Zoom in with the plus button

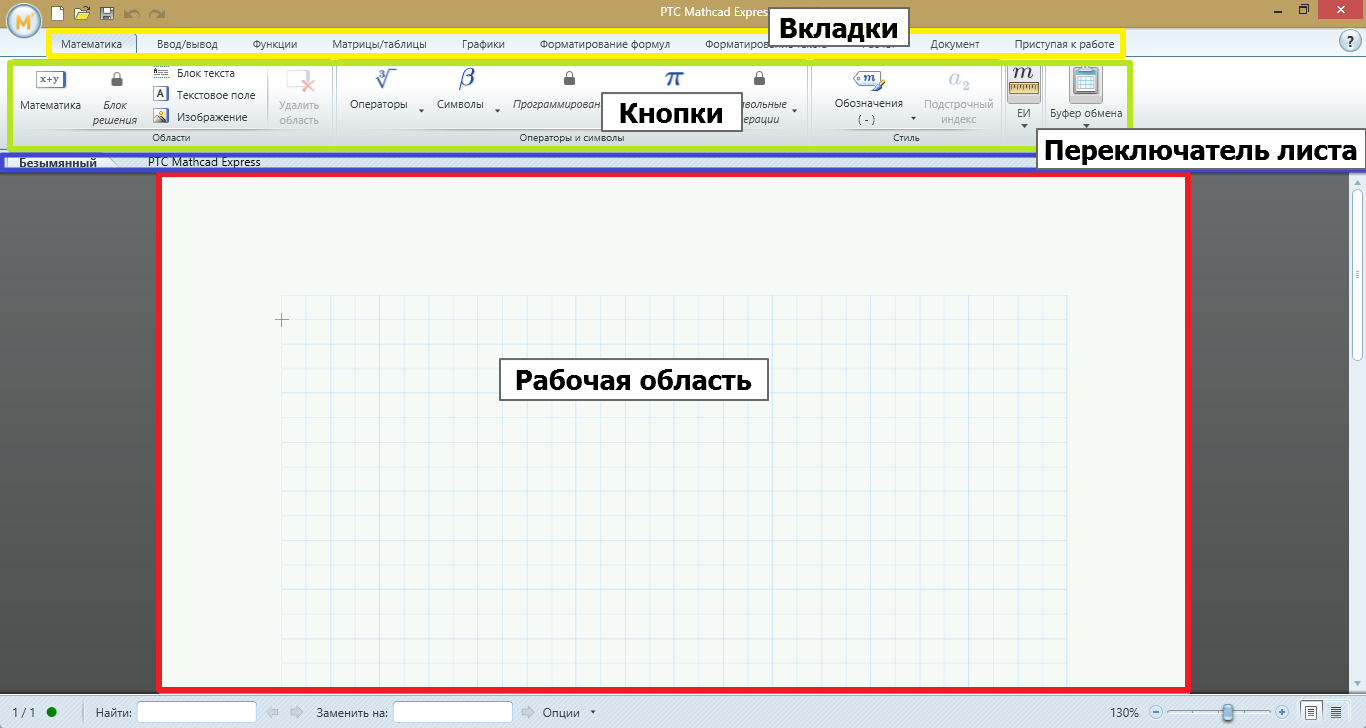click(1282, 712)
